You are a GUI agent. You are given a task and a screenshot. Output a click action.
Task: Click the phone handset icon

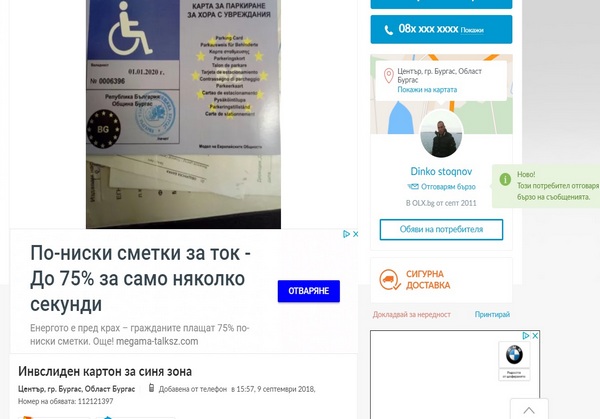[388, 30]
